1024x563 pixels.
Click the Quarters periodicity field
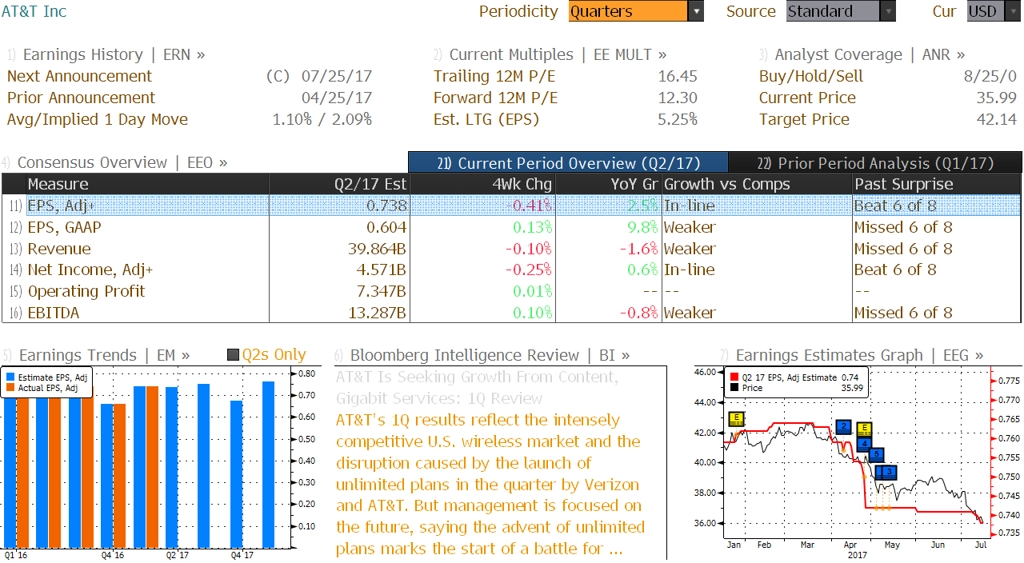pos(628,11)
